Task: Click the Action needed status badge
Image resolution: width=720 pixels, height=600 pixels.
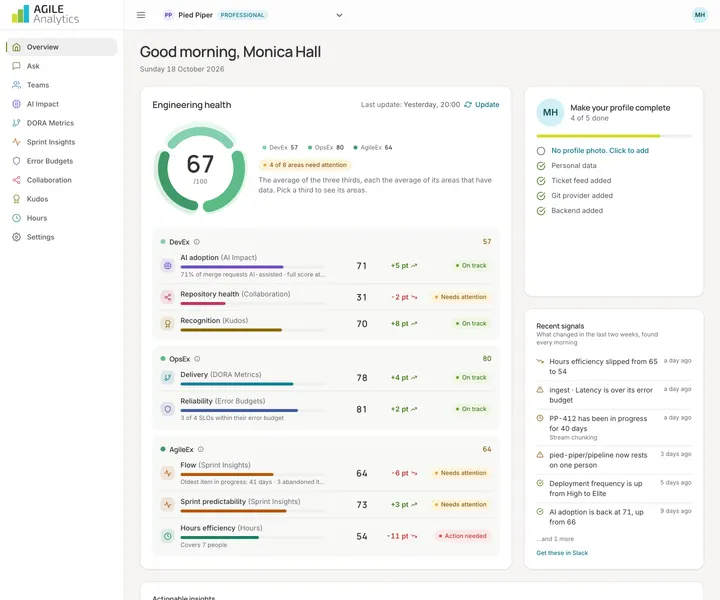Action: tap(462, 536)
